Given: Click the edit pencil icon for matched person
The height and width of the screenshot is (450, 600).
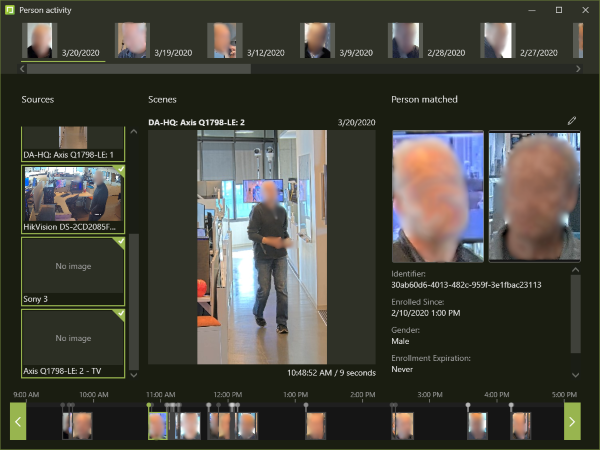Looking at the screenshot, I should point(572,121).
